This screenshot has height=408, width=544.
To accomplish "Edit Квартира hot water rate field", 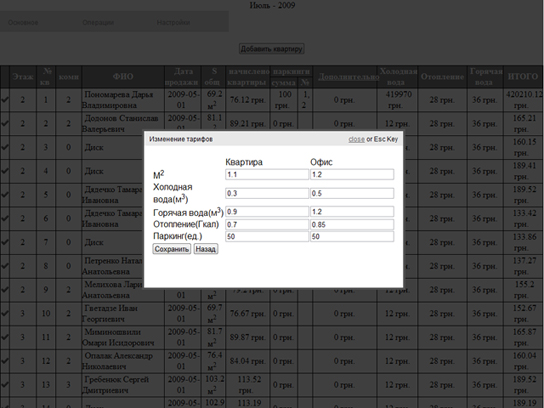I will click(267, 212).
